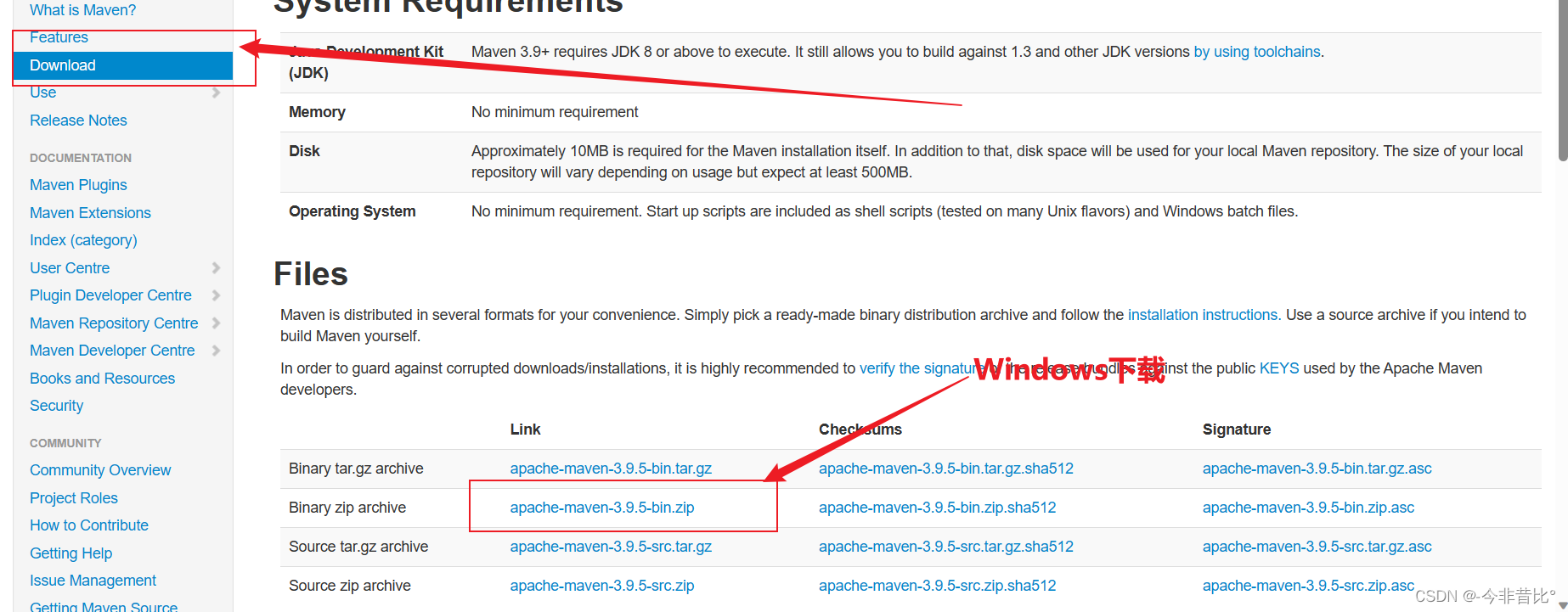1568x612 pixels.
Task: Open the Issue Management link
Action: pos(93,581)
